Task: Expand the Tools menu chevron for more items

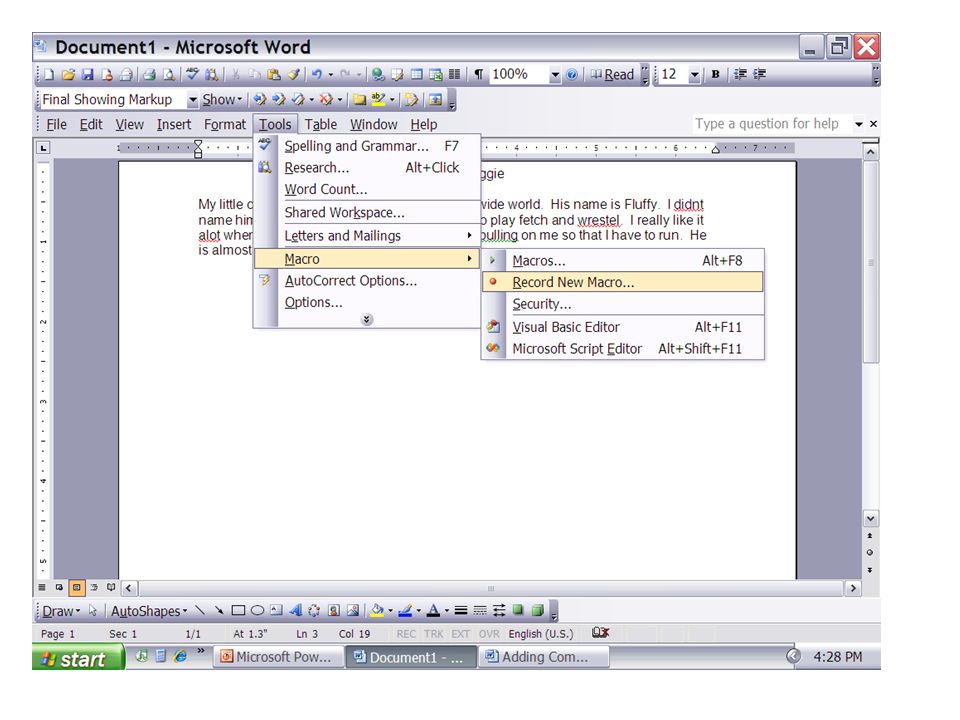Action: (x=367, y=320)
